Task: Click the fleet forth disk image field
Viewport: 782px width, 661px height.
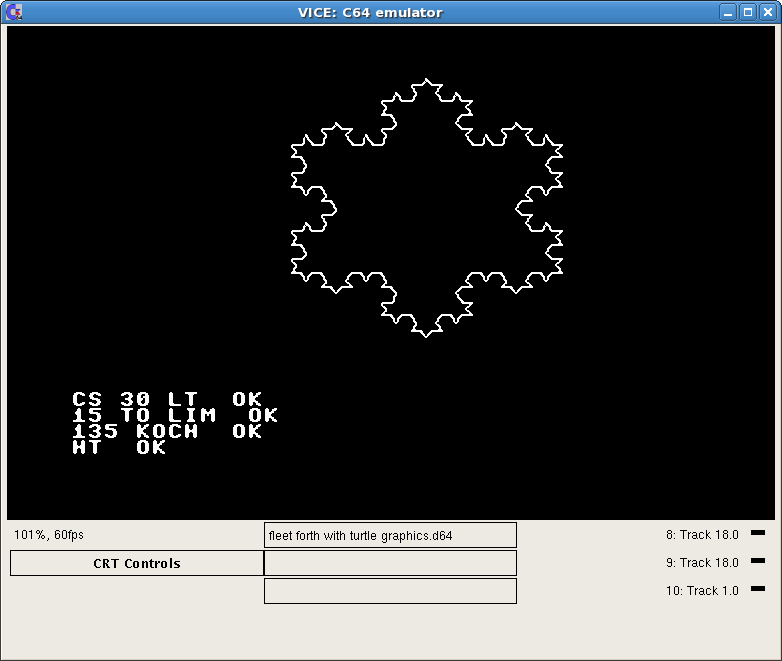Action: pos(390,535)
